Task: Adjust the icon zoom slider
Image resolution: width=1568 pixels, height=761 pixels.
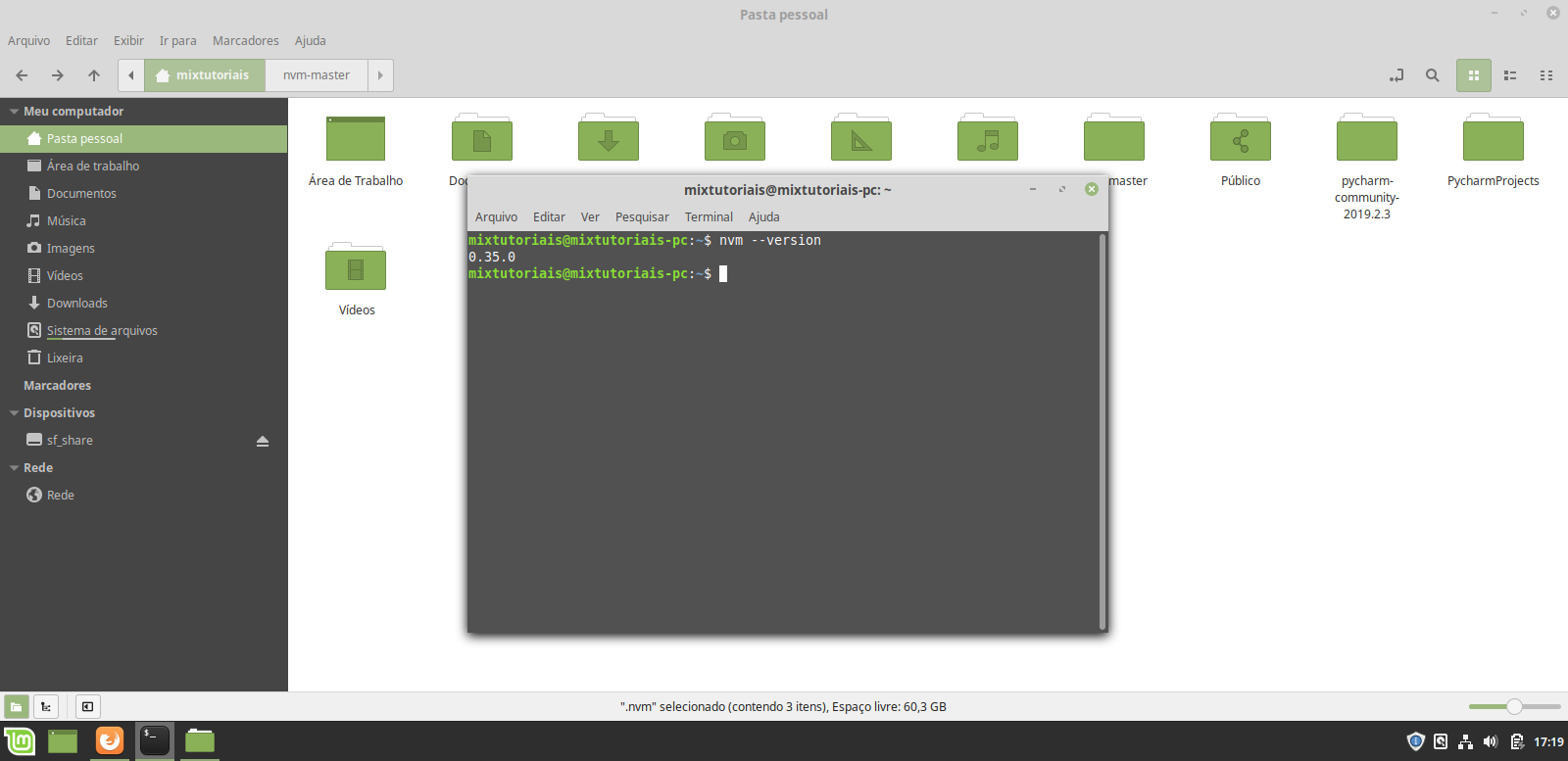Action: click(1514, 706)
